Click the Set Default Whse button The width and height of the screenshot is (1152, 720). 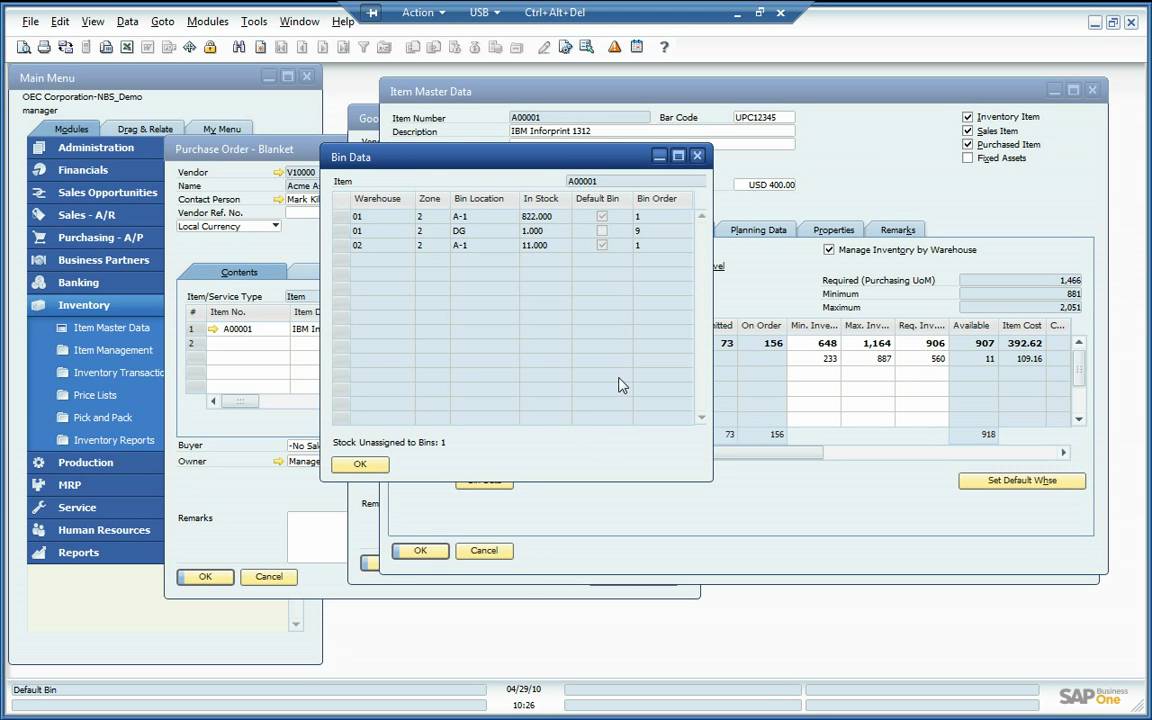(x=1021, y=481)
